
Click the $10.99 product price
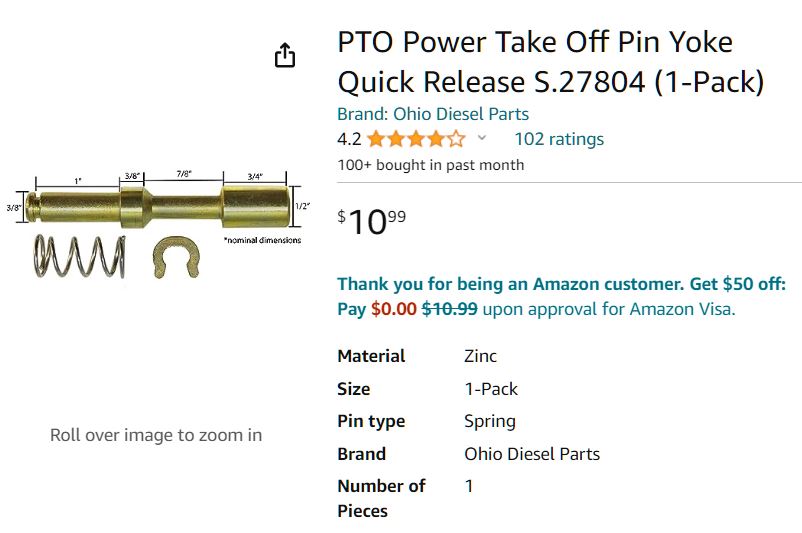click(x=372, y=221)
